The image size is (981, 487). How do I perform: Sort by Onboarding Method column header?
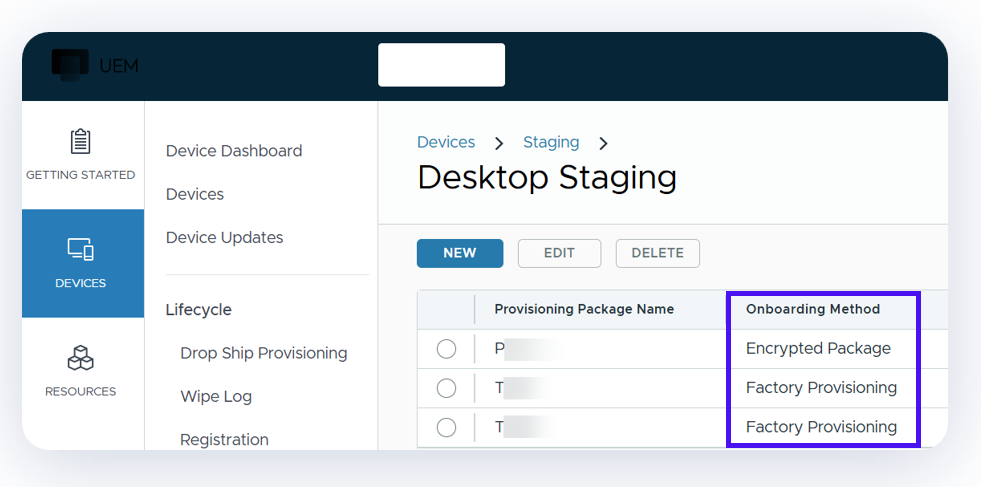pos(812,309)
